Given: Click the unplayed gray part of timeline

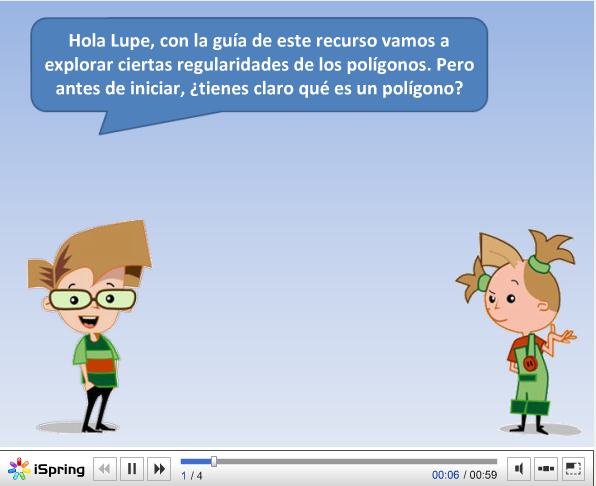Looking at the screenshot, I should 357,461.
